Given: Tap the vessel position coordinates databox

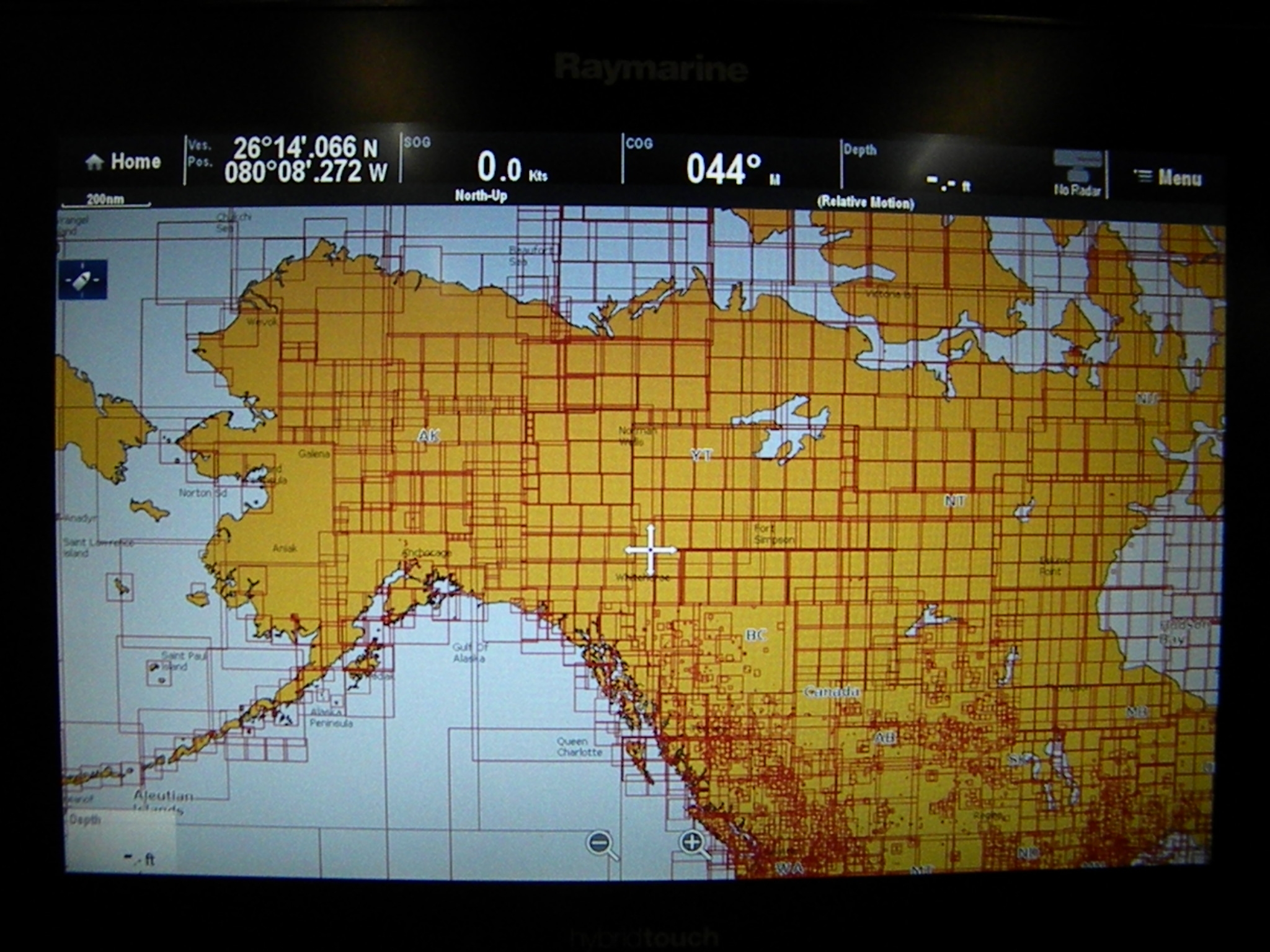Looking at the screenshot, I should [291, 161].
